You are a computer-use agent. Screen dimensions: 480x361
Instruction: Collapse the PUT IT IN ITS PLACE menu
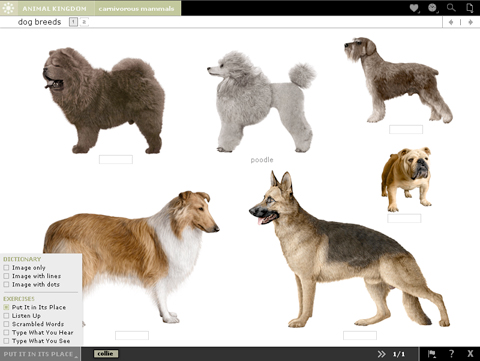[40, 354]
